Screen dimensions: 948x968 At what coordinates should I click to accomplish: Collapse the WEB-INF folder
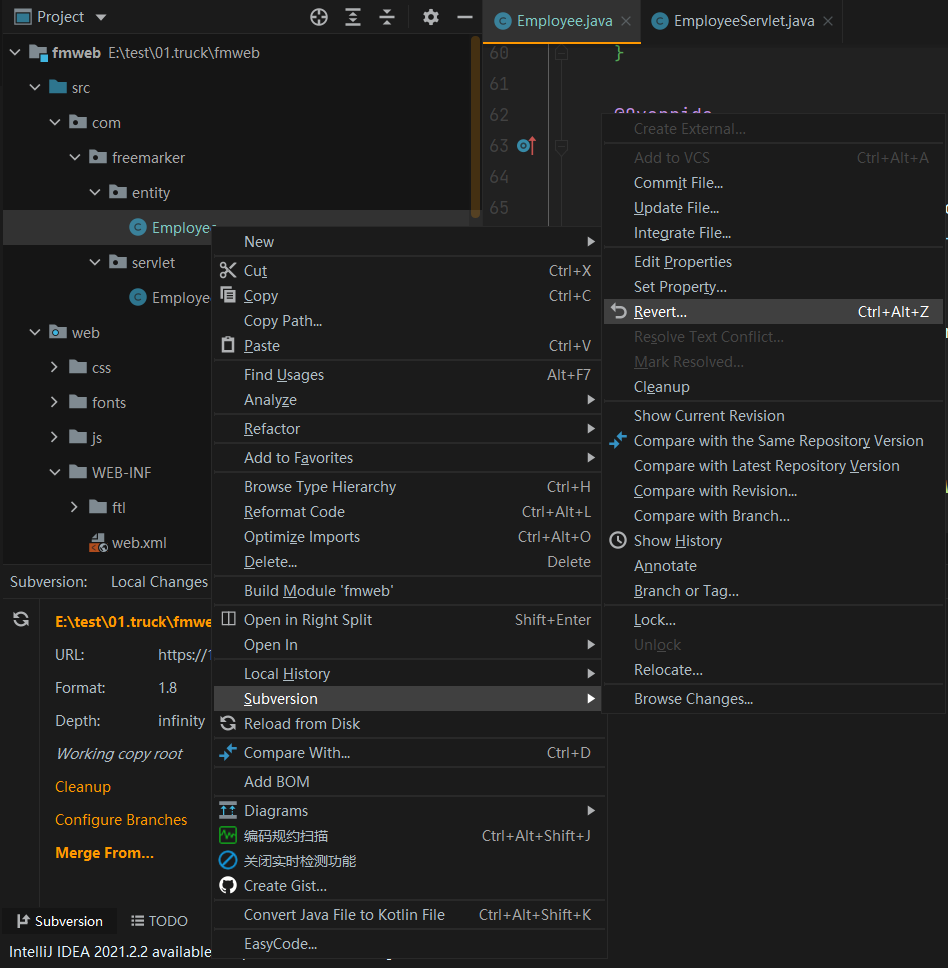click(x=55, y=472)
